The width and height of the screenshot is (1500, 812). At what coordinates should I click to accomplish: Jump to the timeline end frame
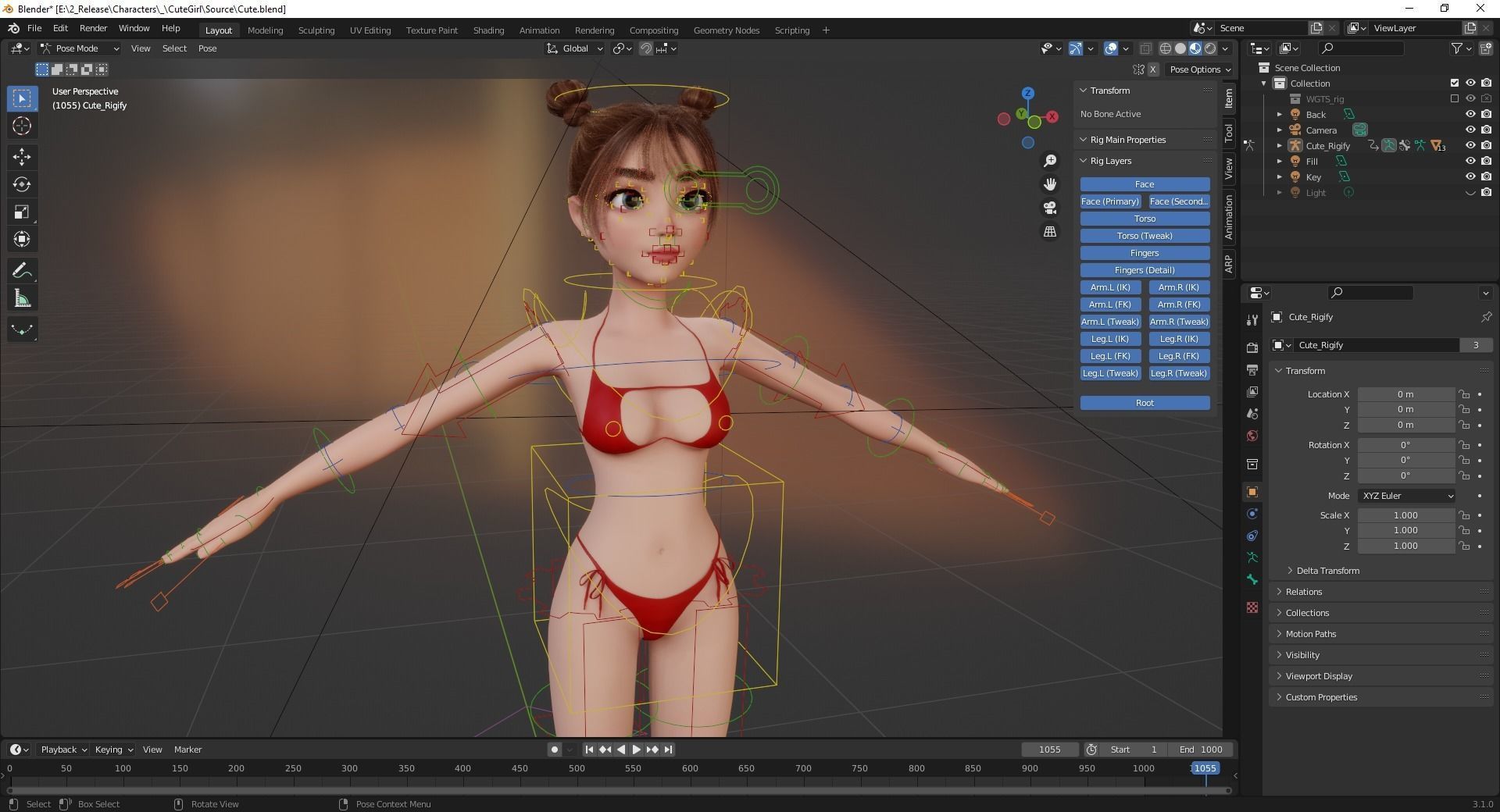(x=669, y=750)
